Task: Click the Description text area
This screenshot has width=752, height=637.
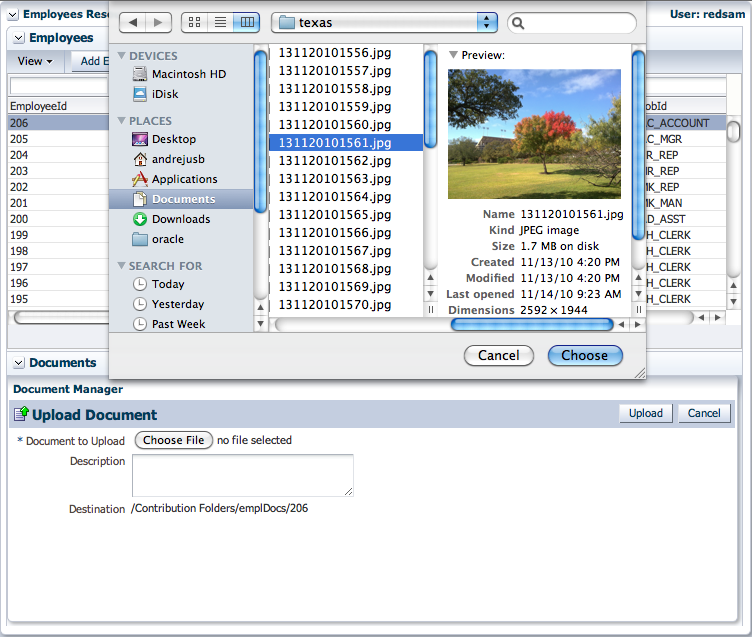Action: click(243, 475)
